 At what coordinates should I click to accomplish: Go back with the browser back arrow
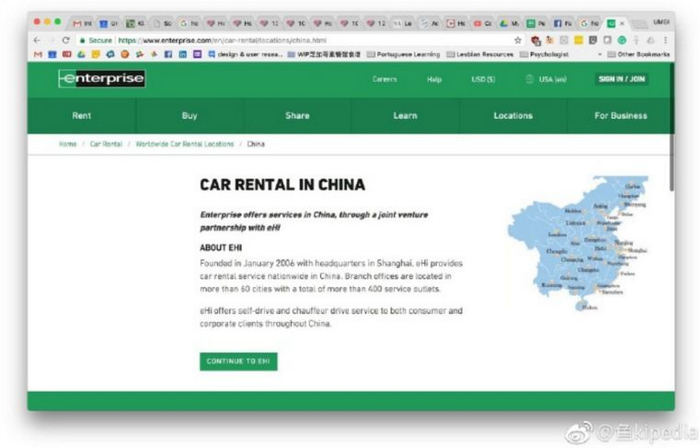pyautogui.click(x=37, y=40)
